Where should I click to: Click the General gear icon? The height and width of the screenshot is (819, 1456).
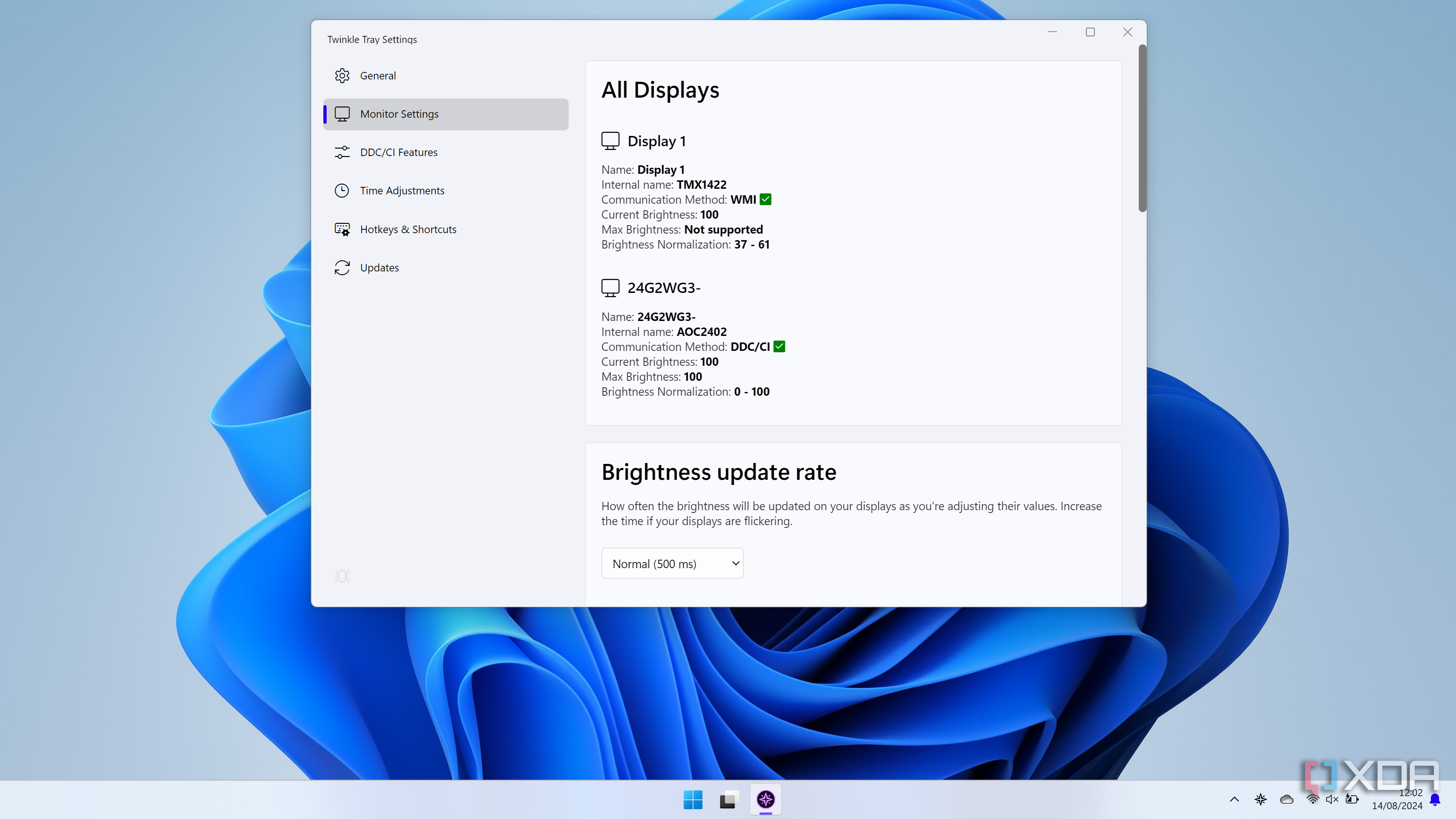tap(342, 76)
